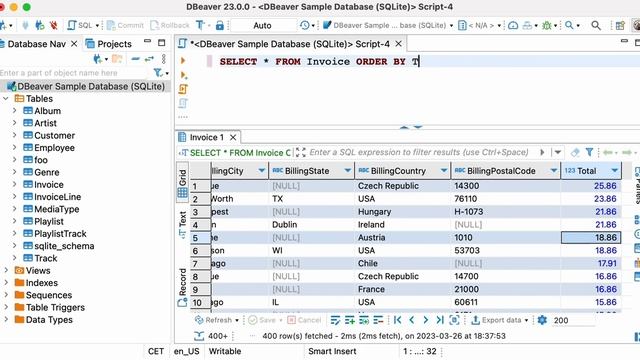Run SQL in new tab arrow icon
Viewport: 640px width, 360px height.
click(183, 75)
